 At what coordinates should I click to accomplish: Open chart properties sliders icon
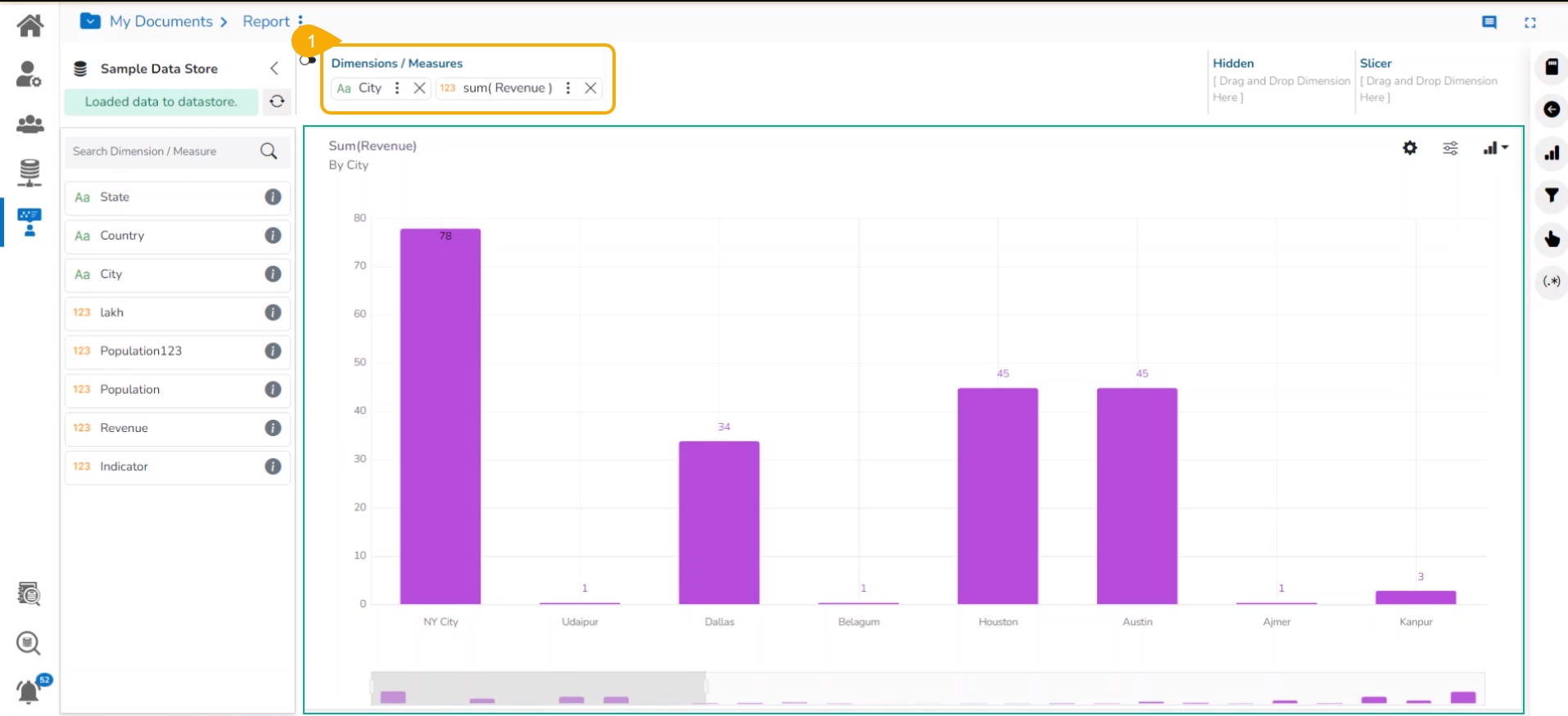point(1450,148)
